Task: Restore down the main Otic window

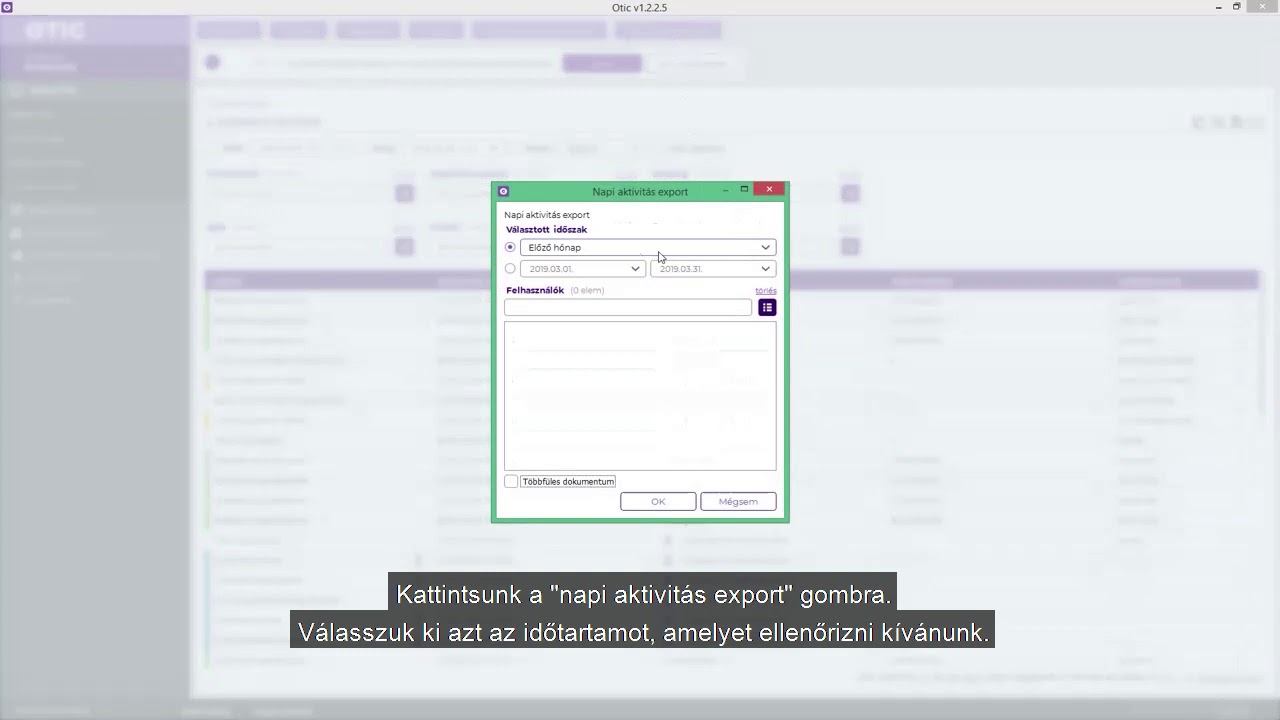Action: 1237,7
